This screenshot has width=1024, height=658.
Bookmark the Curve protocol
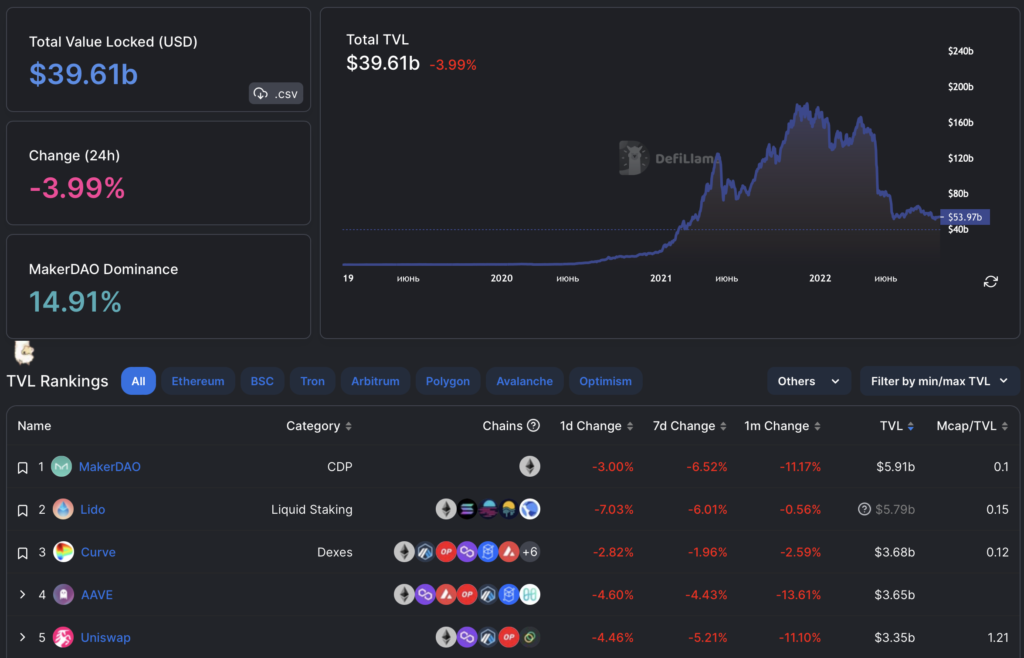(x=23, y=553)
